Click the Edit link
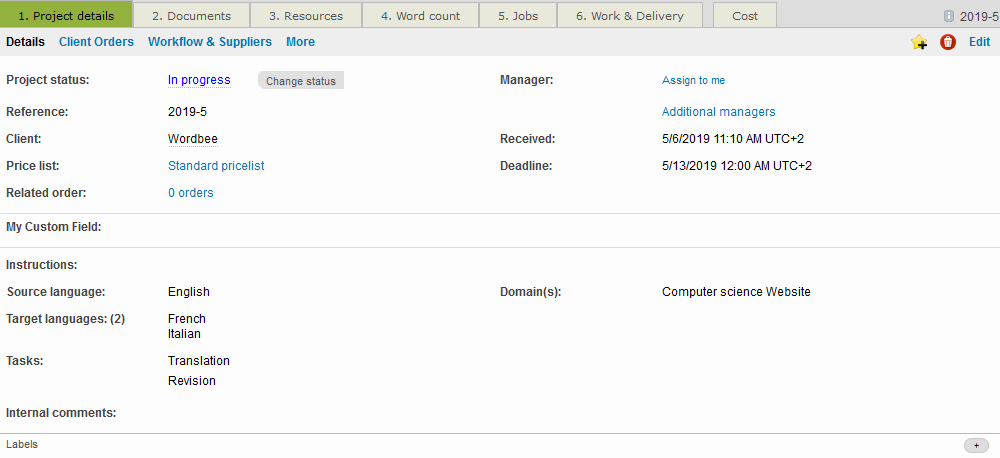Viewport: 1000px width, 458px height. [979, 42]
